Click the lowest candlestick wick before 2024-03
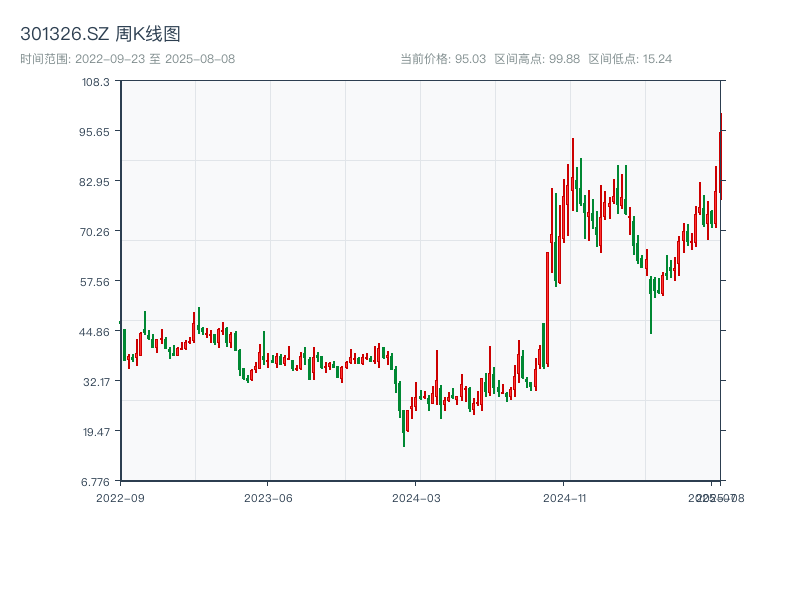This screenshot has width=800, height=600. tap(404, 444)
